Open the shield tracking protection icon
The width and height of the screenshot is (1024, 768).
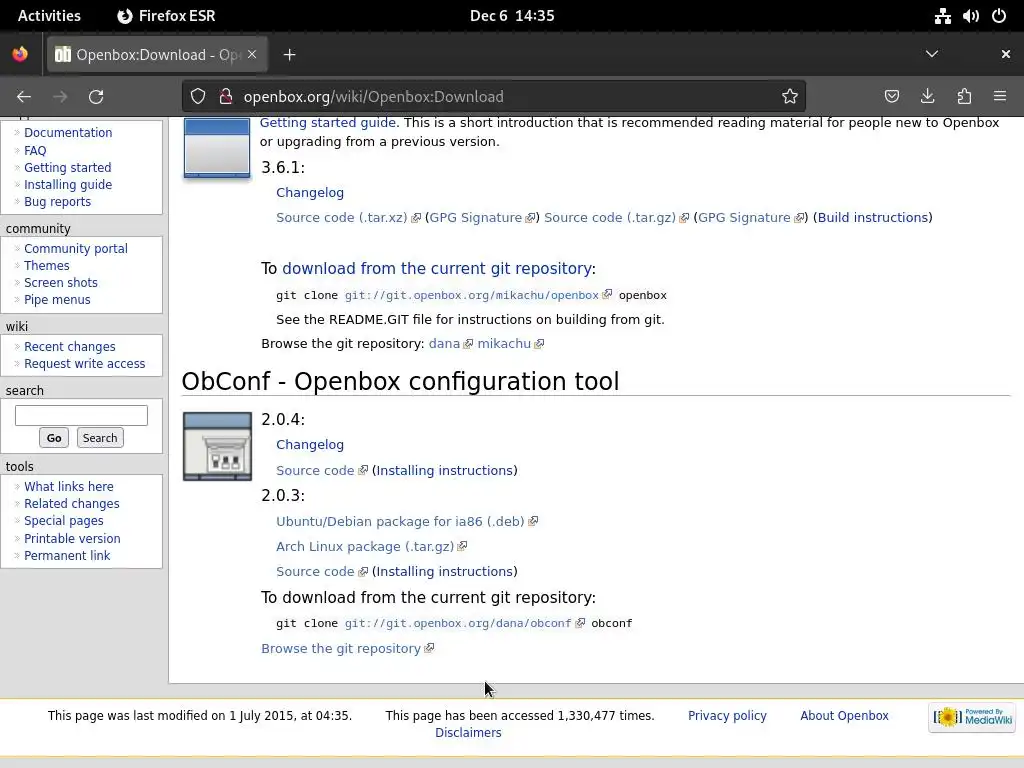198,97
